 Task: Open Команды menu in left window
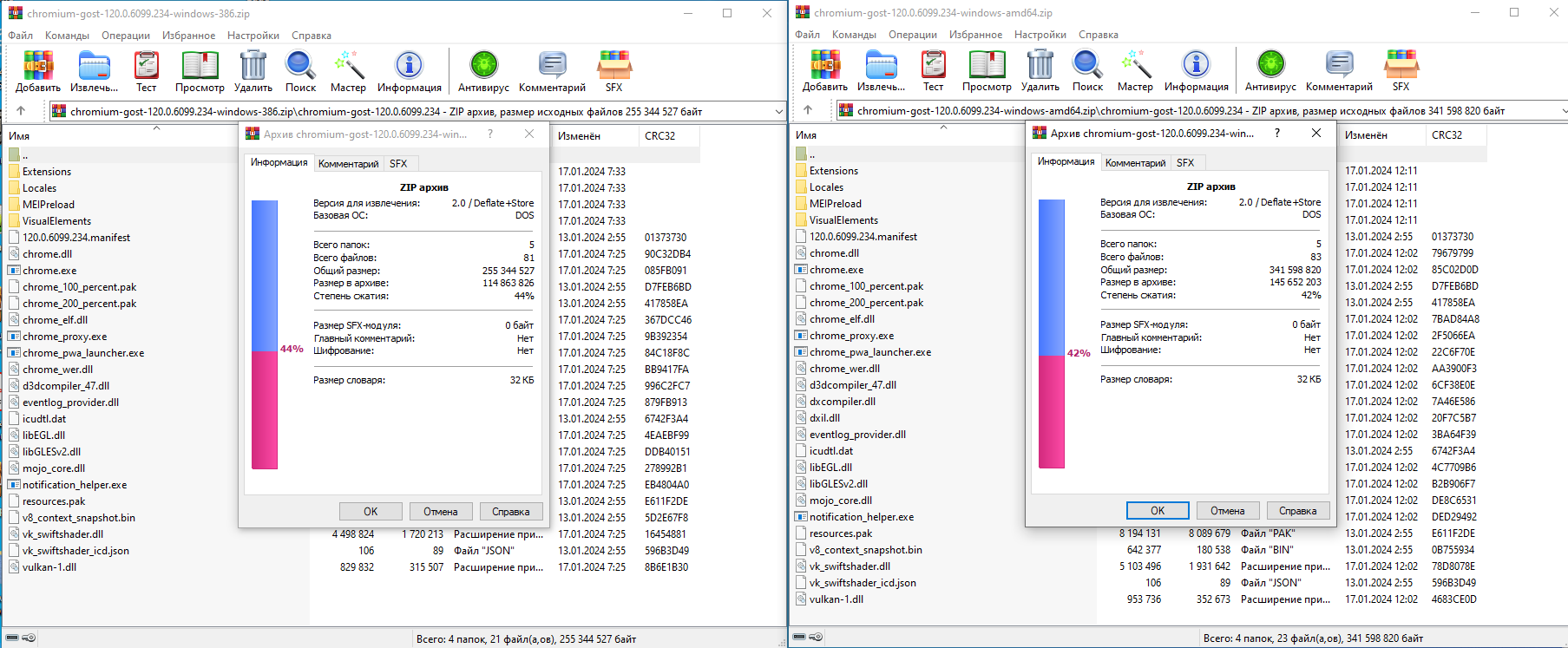pyautogui.click(x=67, y=36)
